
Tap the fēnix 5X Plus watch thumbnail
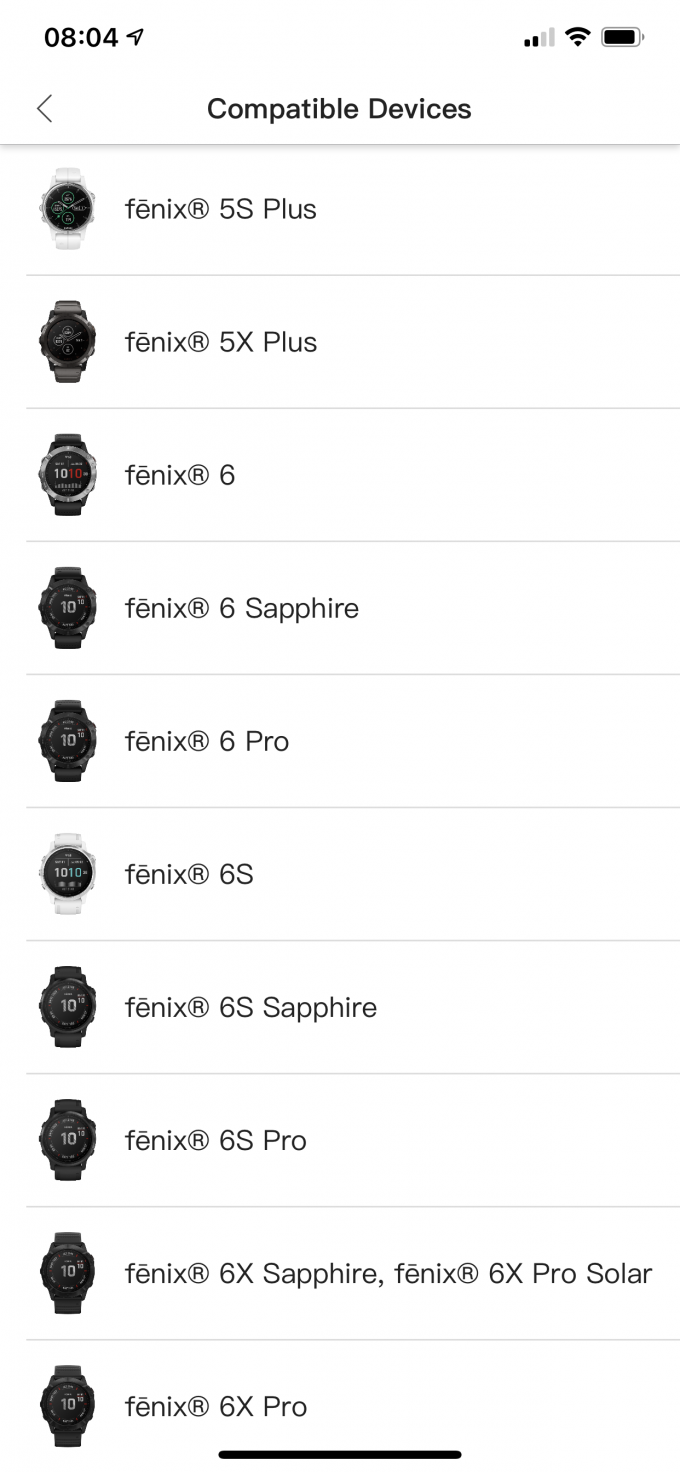[68, 342]
